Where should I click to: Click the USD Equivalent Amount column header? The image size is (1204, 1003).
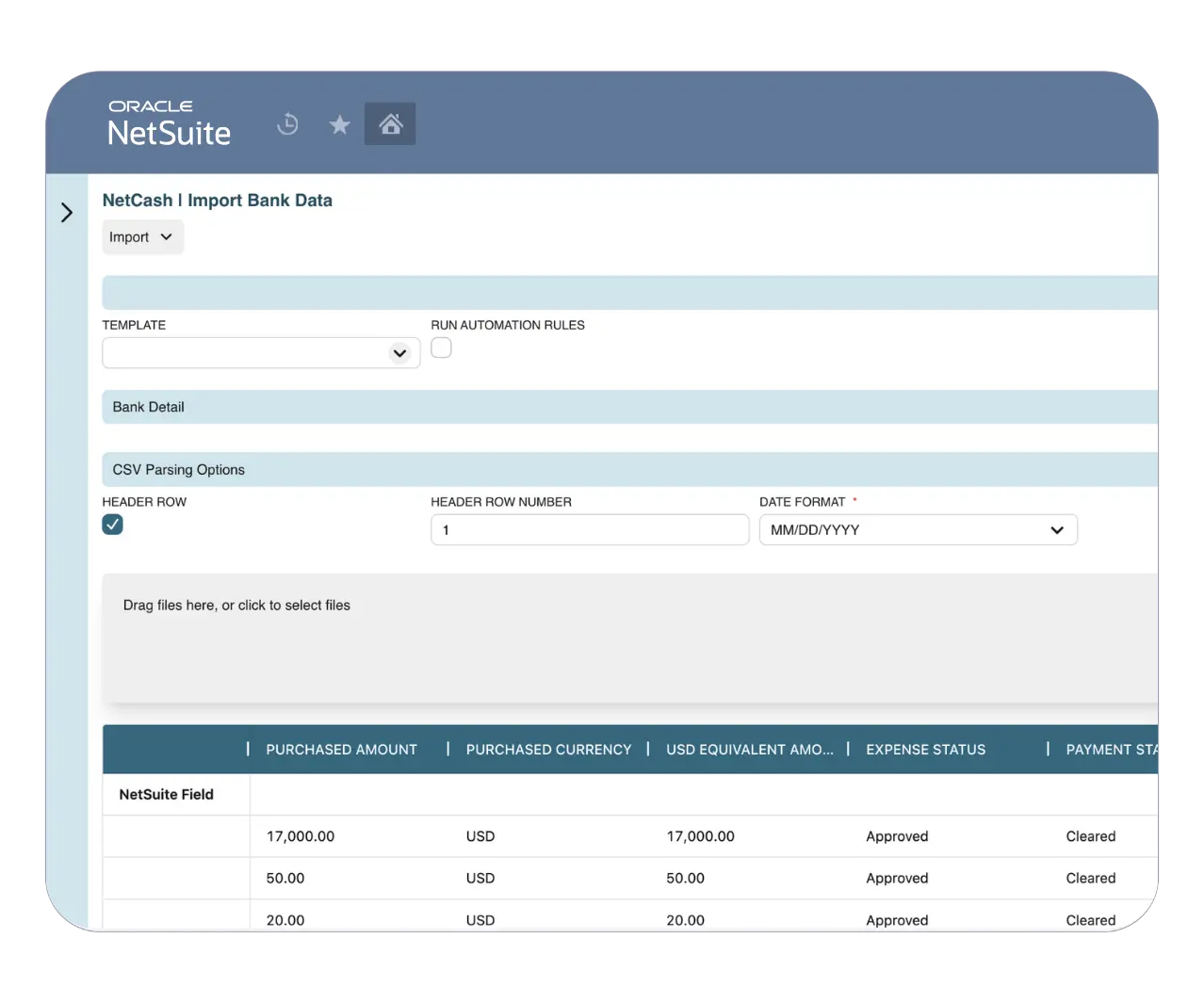pos(750,750)
